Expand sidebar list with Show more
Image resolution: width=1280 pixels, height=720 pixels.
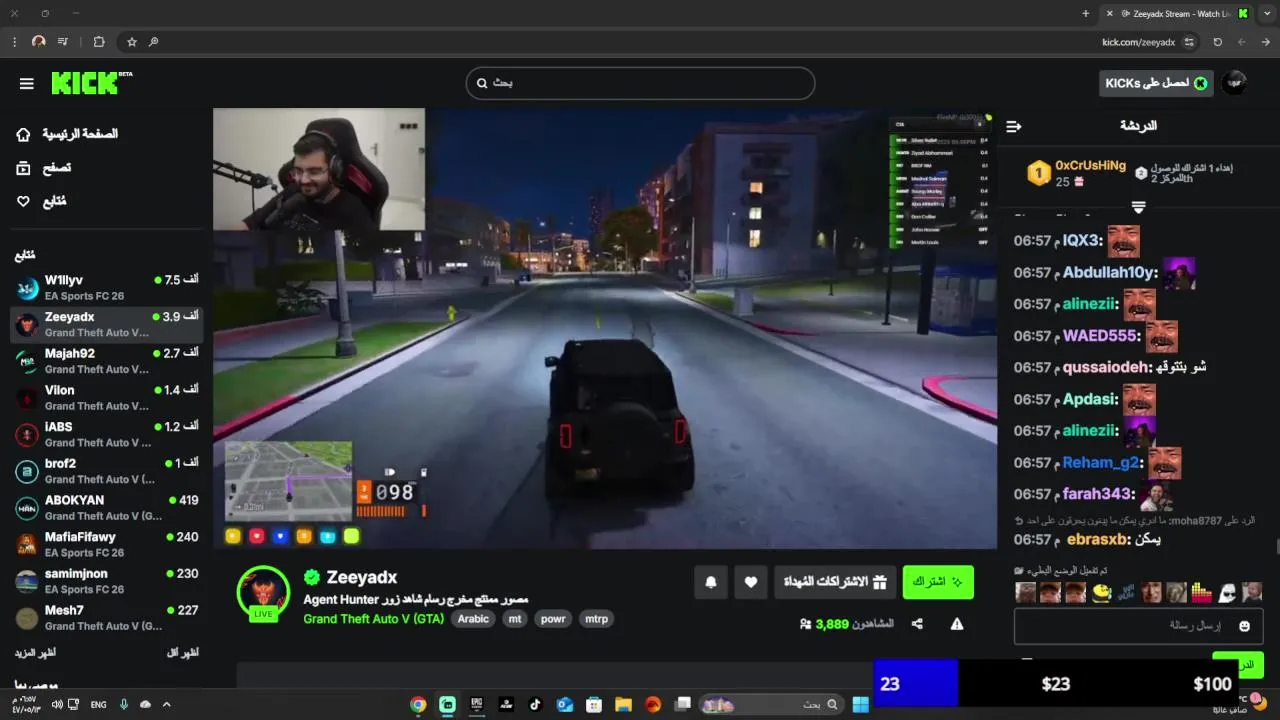point(35,653)
